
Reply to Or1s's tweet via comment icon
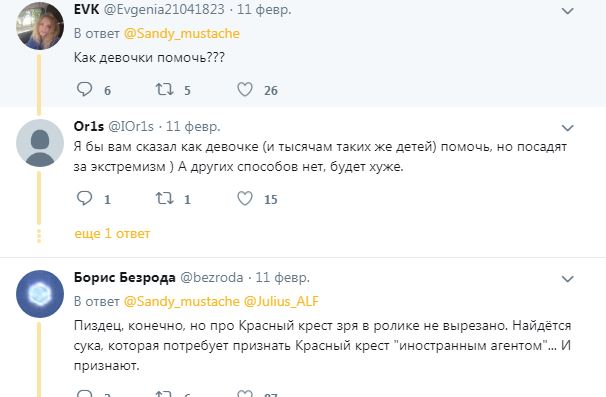pyautogui.click(x=84, y=198)
